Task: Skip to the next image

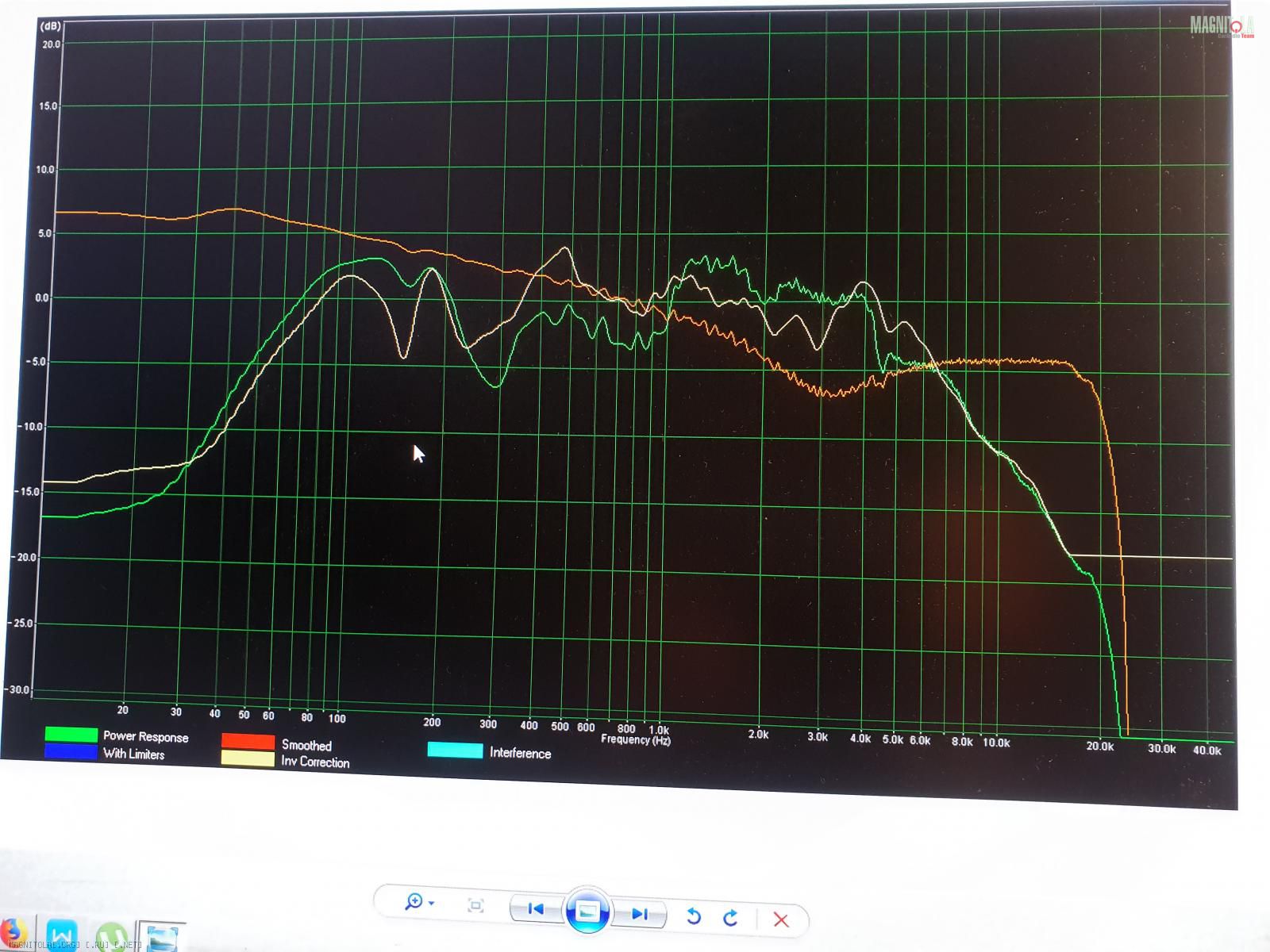Action: coord(640,914)
